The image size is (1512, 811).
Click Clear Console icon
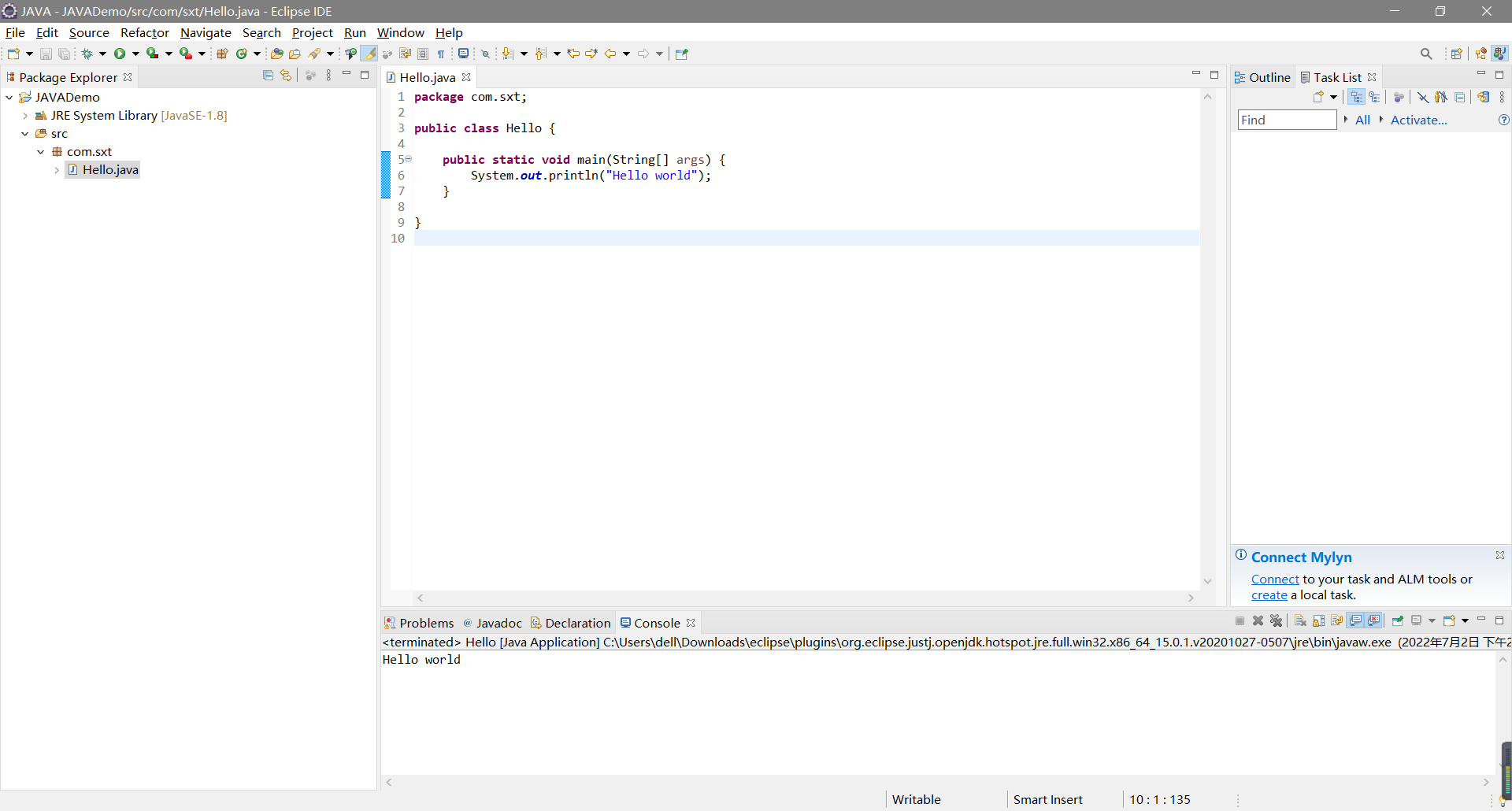click(1301, 620)
